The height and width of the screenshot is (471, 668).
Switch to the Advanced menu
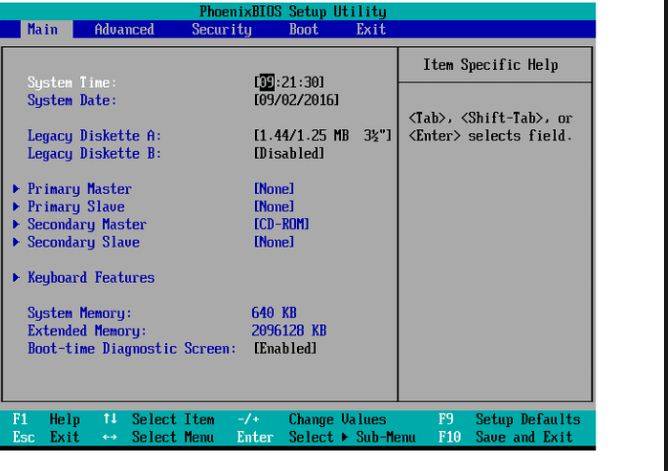[x=124, y=29]
